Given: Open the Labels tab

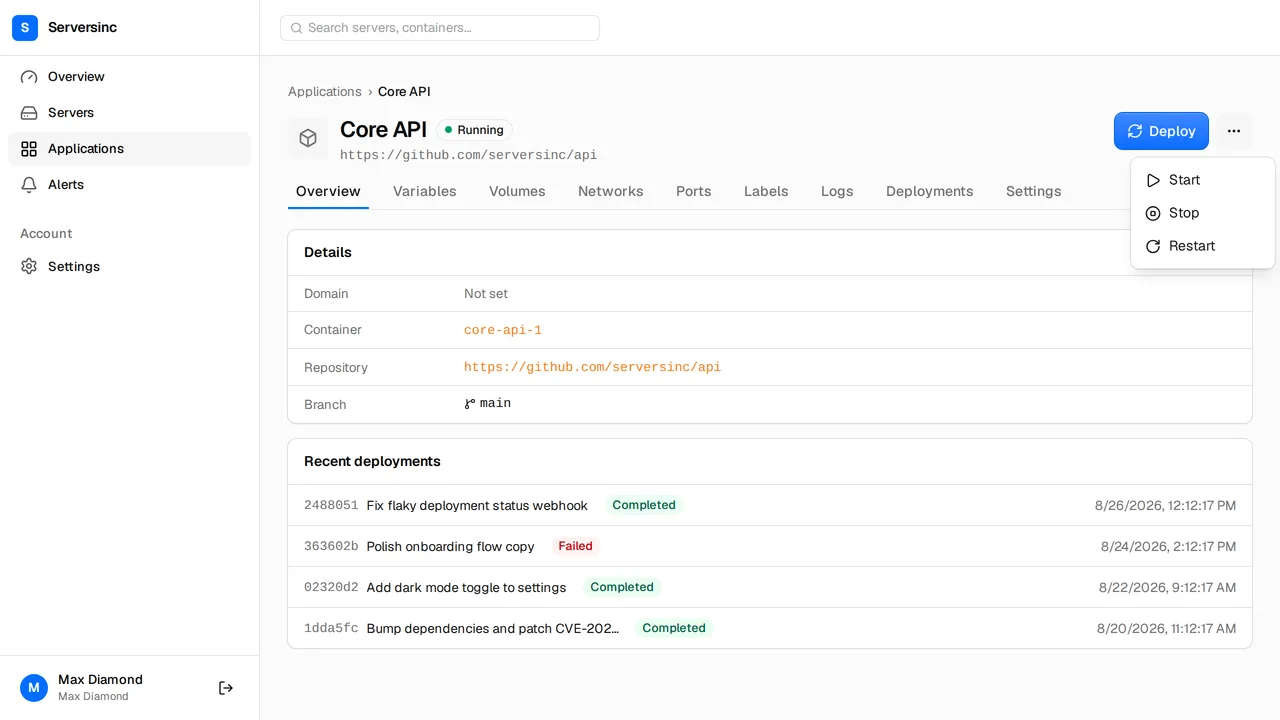Looking at the screenshot, I should [x=766, y=191].
